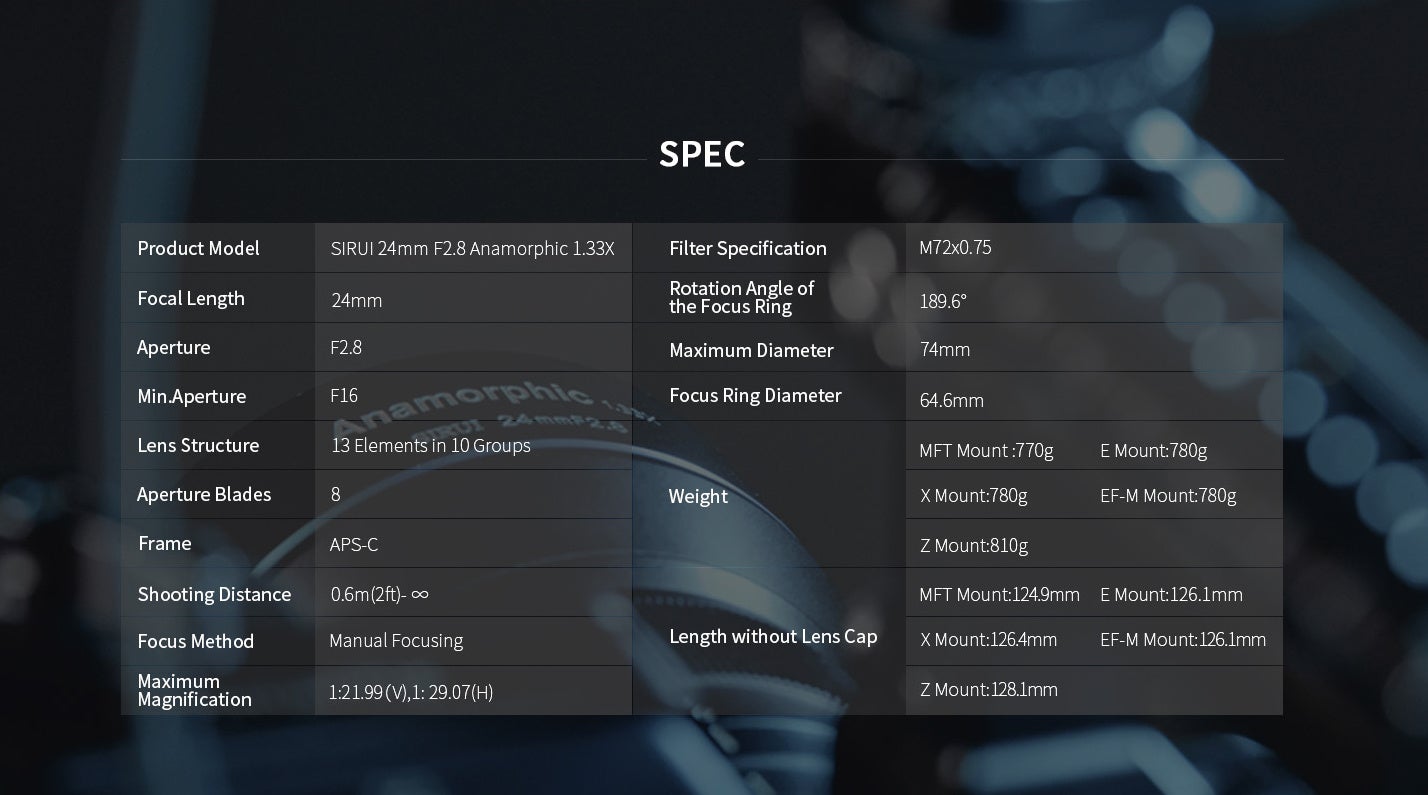Click the F2.8 aperture value
1428x795 pixels.
pyautogui.click(x=346, y=347)
